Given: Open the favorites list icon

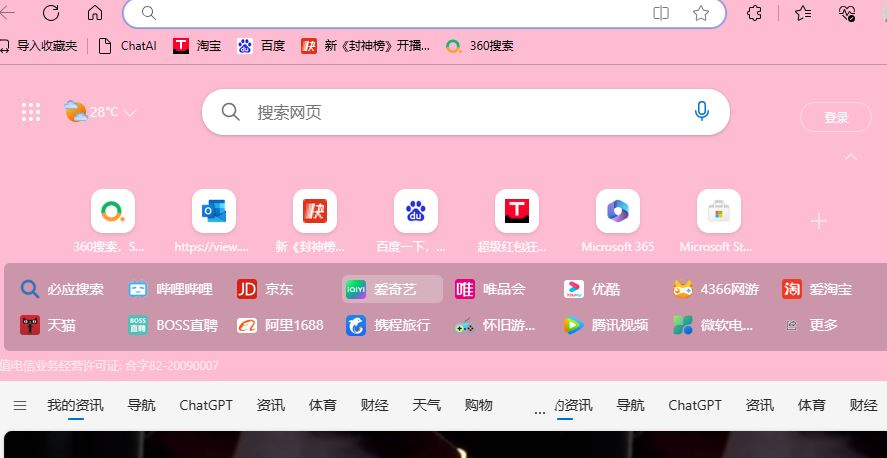Looking at the screenshot, I should (x=803, y=13).
